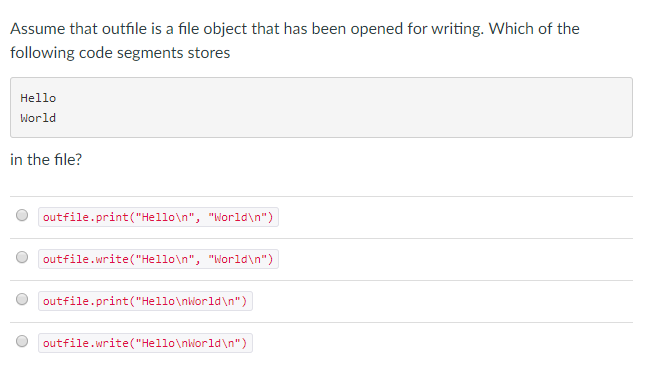Viewport: 645px width, 367px height.
Task: Click "World\n" argument in two-argument write option
Action: (x=238, y=259)
